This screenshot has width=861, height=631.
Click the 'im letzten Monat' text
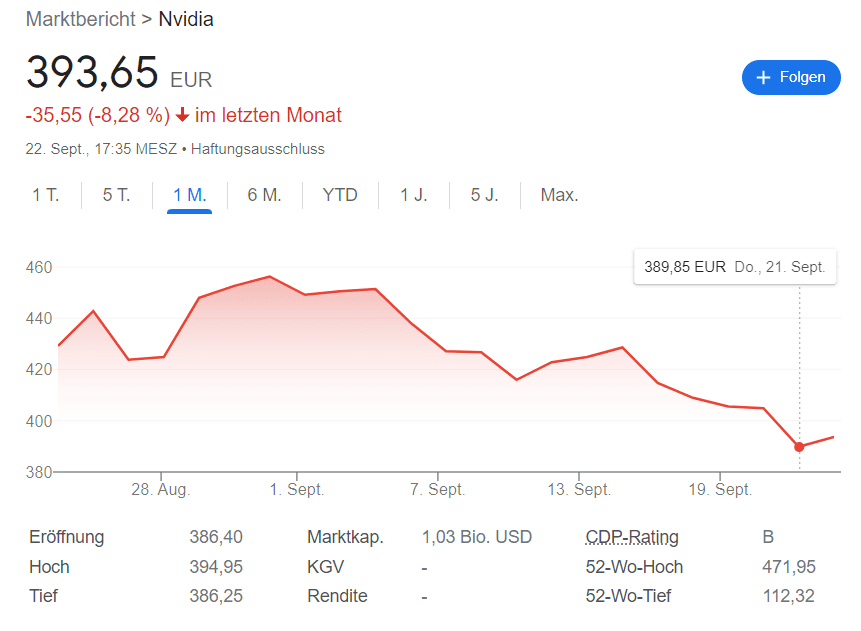click(268, 115)
